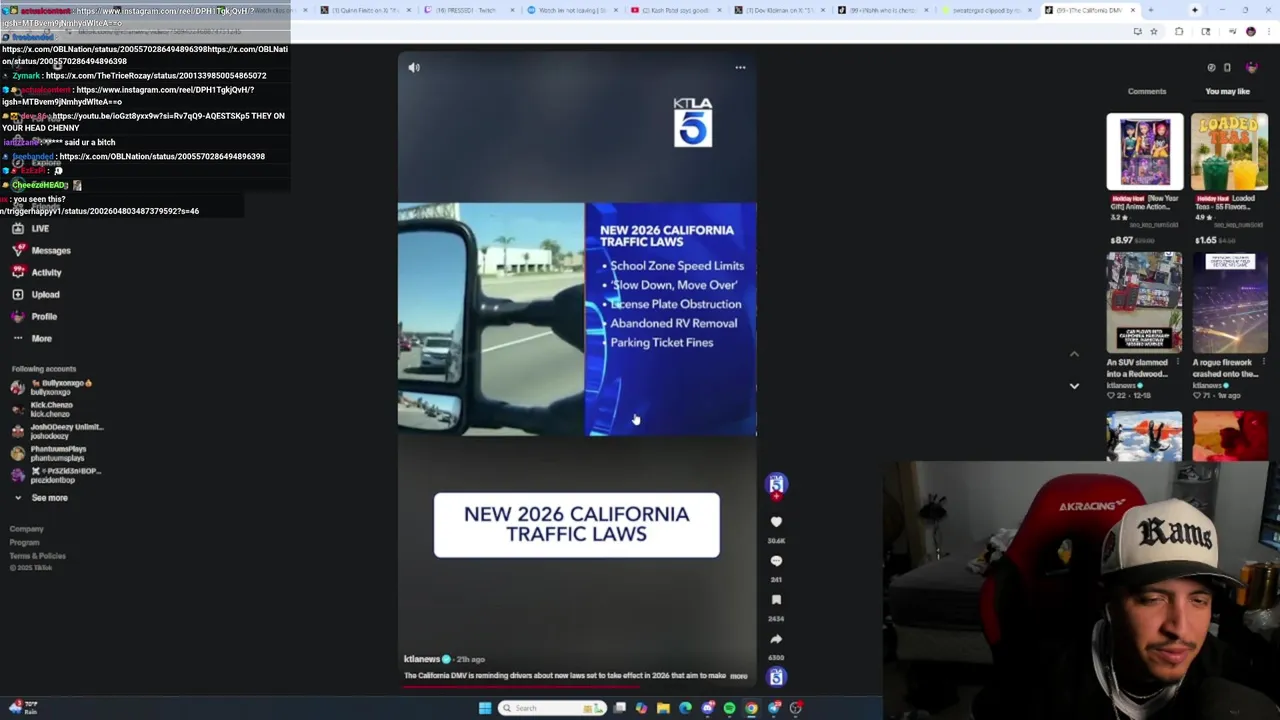The width and height of the screenshot is (1280, 720).
Task: Open the Loaded Teas product thumbnail
Action: click(x=1229, y=152)
